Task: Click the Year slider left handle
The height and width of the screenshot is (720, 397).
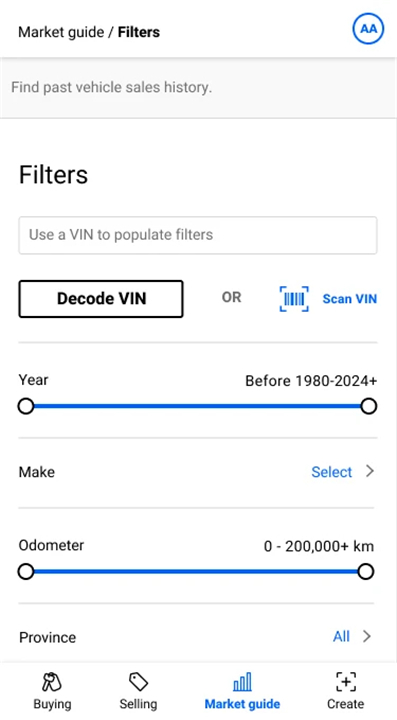Action: (26, 406)
